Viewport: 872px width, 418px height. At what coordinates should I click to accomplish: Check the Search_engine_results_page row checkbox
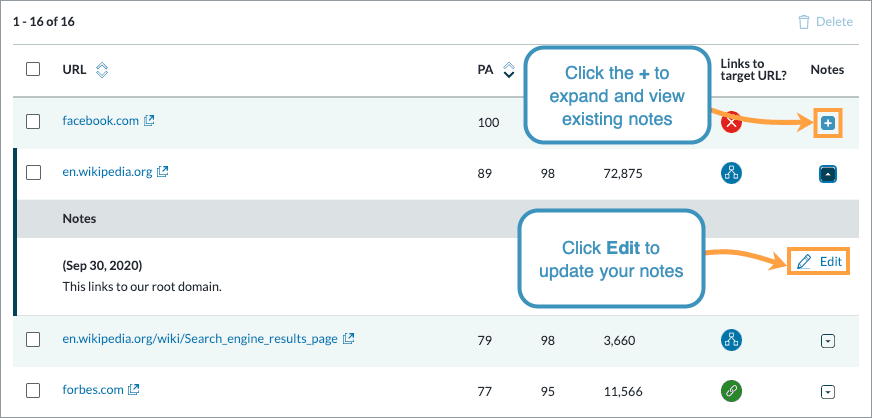click(x=33, y=340)
